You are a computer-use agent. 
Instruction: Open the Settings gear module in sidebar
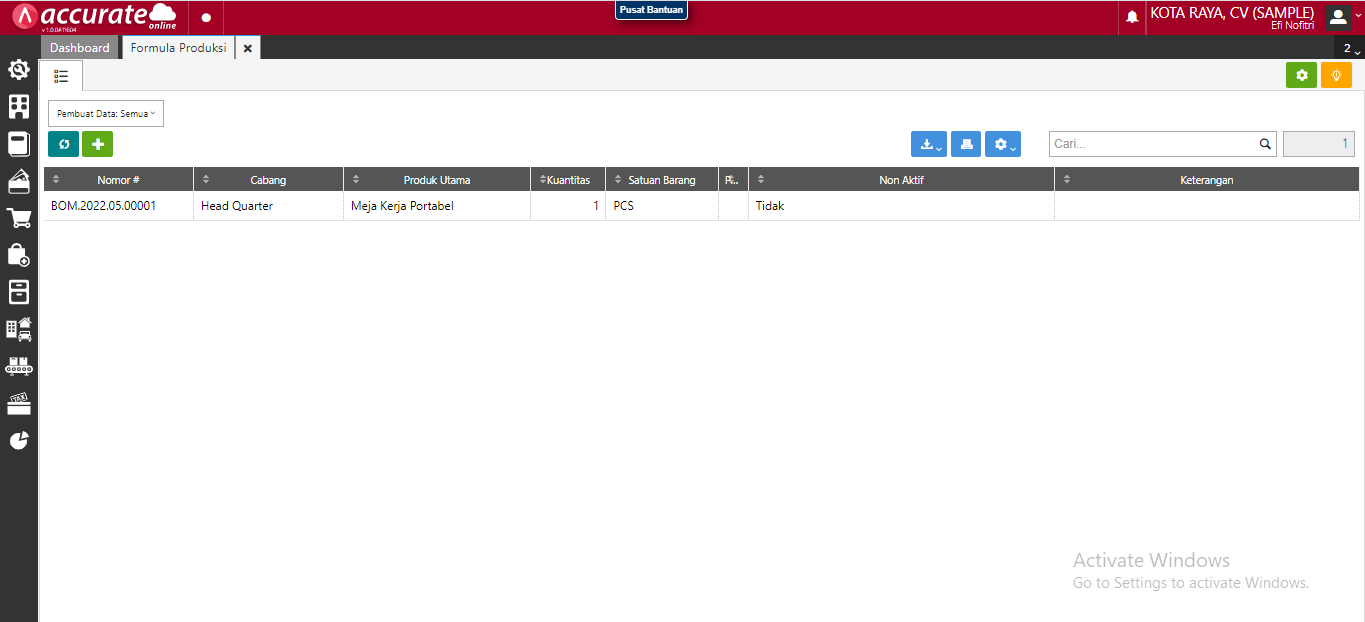coord(19,70)
